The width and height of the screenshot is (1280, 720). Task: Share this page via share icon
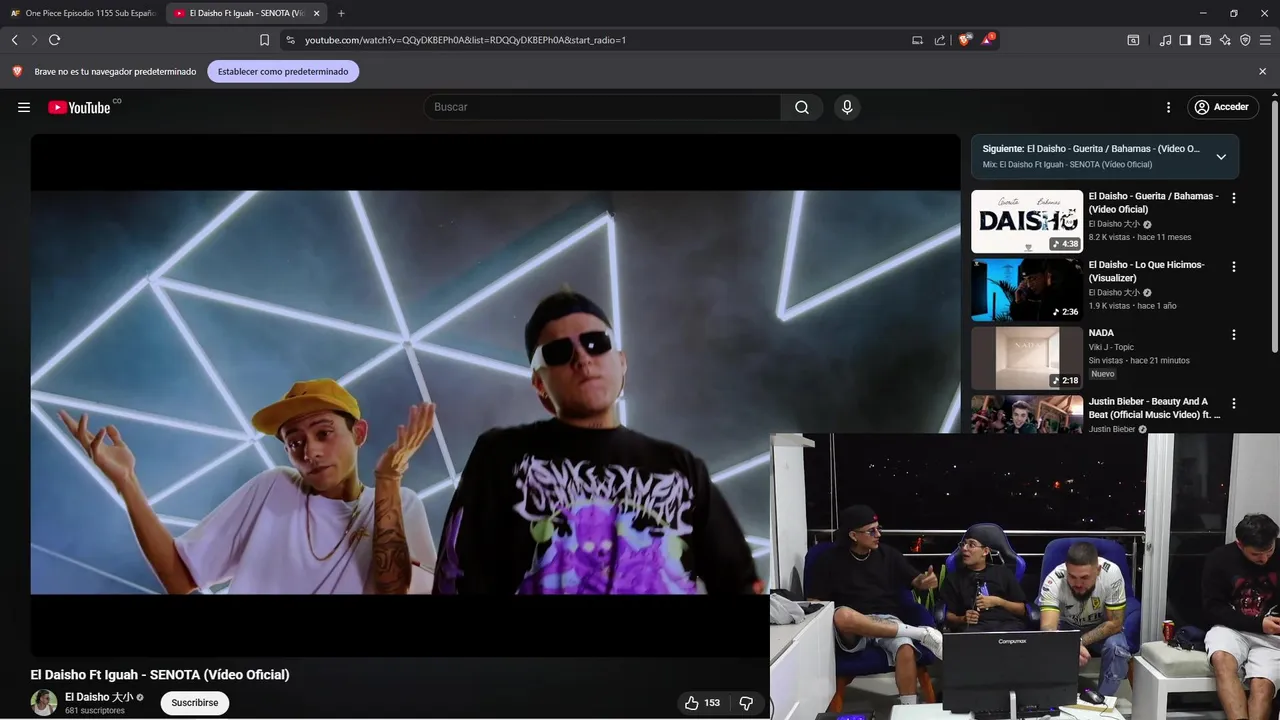(x=940, y=40)
